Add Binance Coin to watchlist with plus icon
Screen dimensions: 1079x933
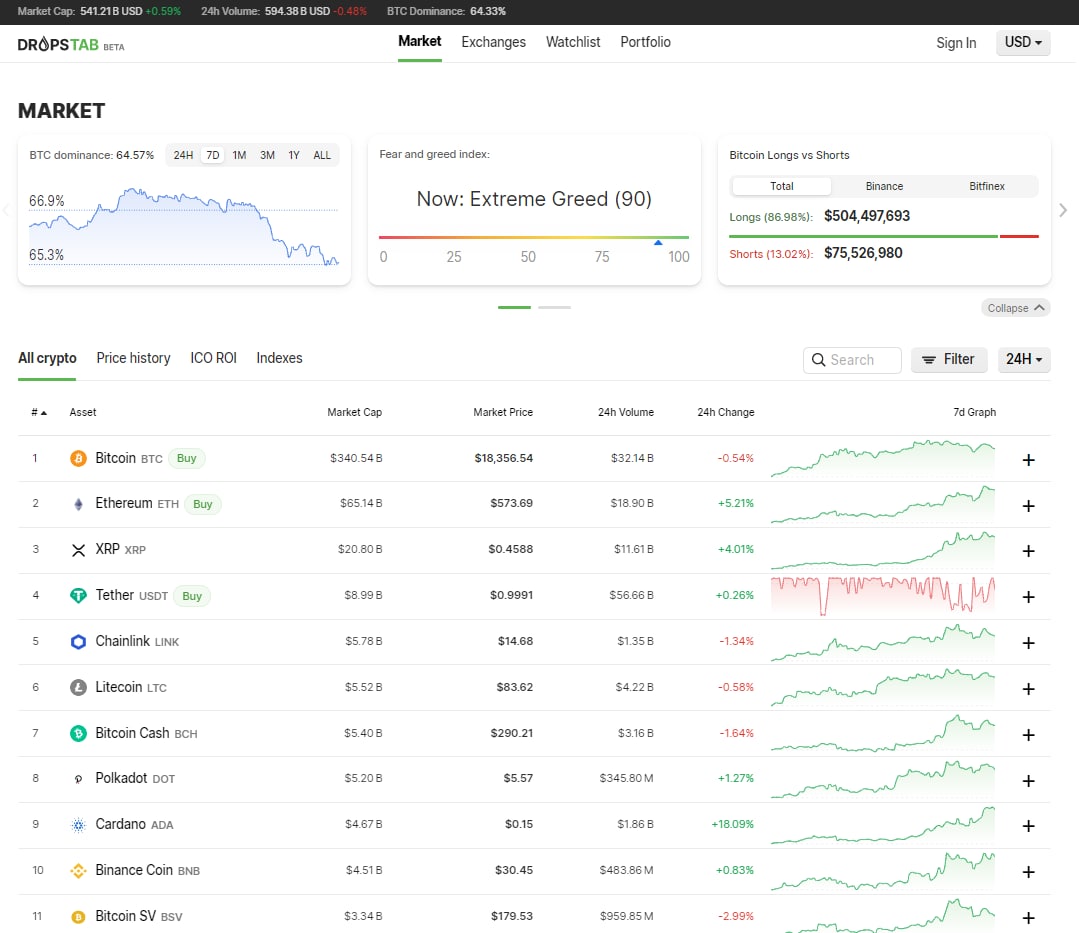1029,872
